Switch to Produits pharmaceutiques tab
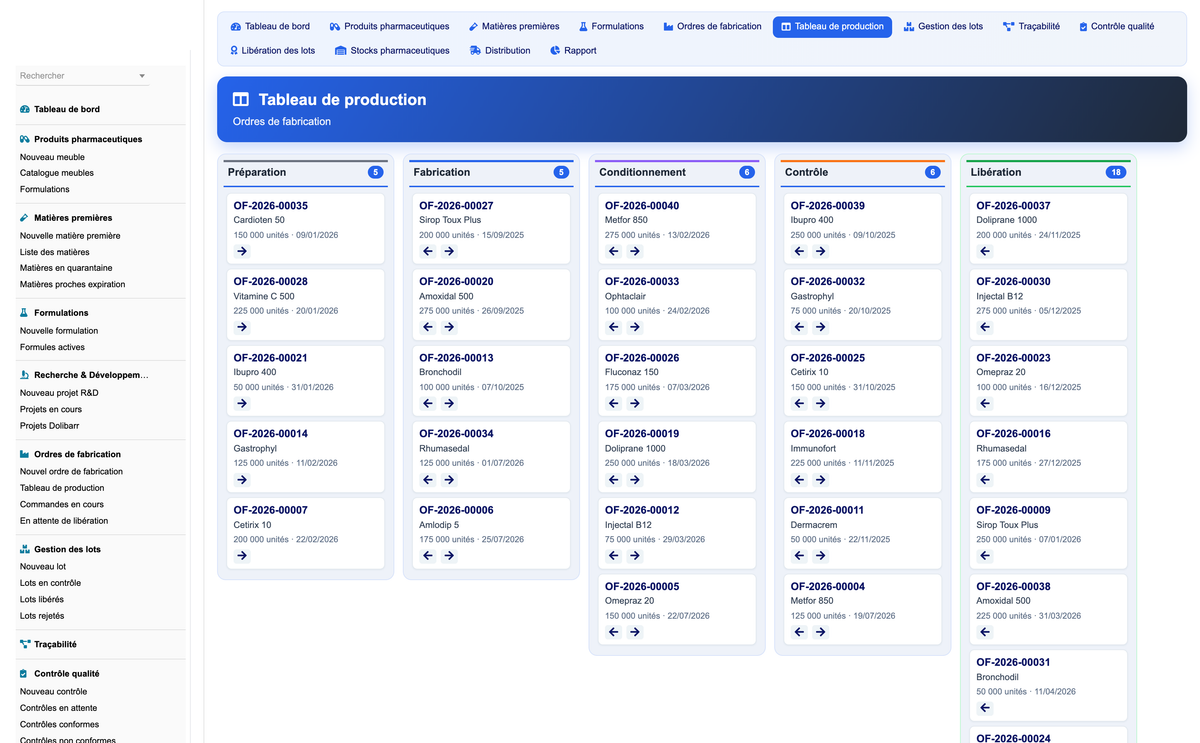Image resolution: width=1200 pixels, height=743 pixels. (389, 27)
